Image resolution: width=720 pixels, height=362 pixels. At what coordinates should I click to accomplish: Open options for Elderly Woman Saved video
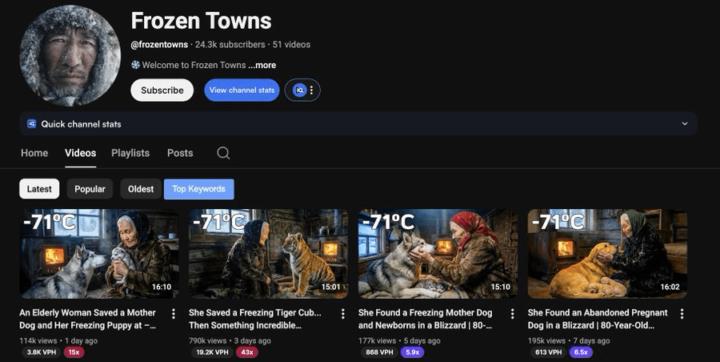[173, 314]
